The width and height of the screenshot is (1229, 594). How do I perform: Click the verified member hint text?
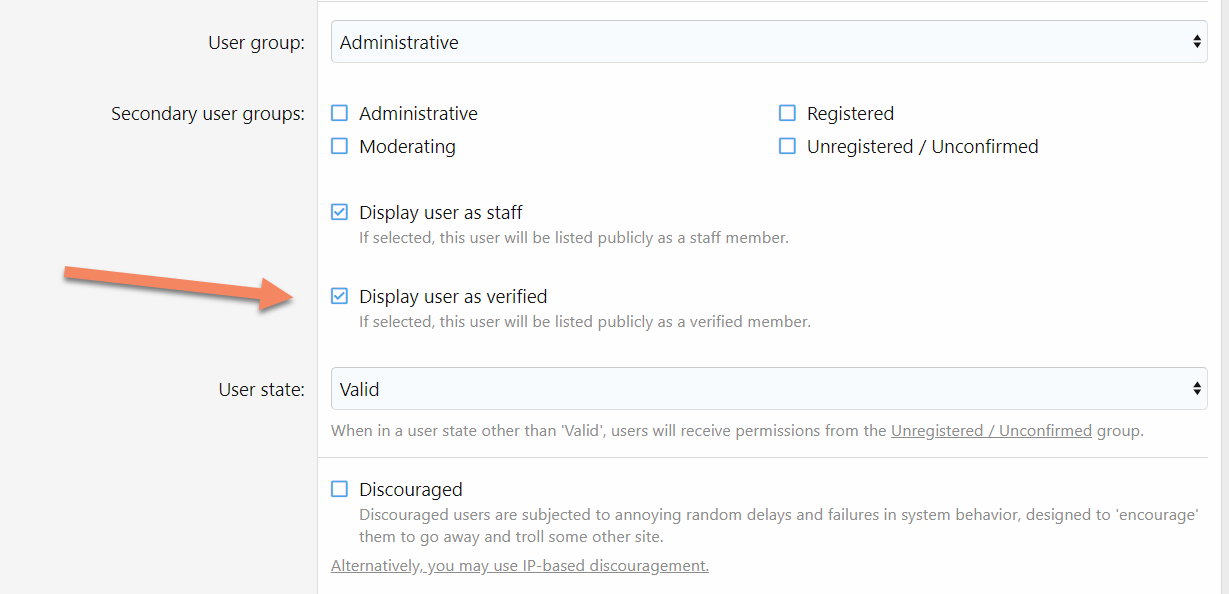click(x=584, y=322)
